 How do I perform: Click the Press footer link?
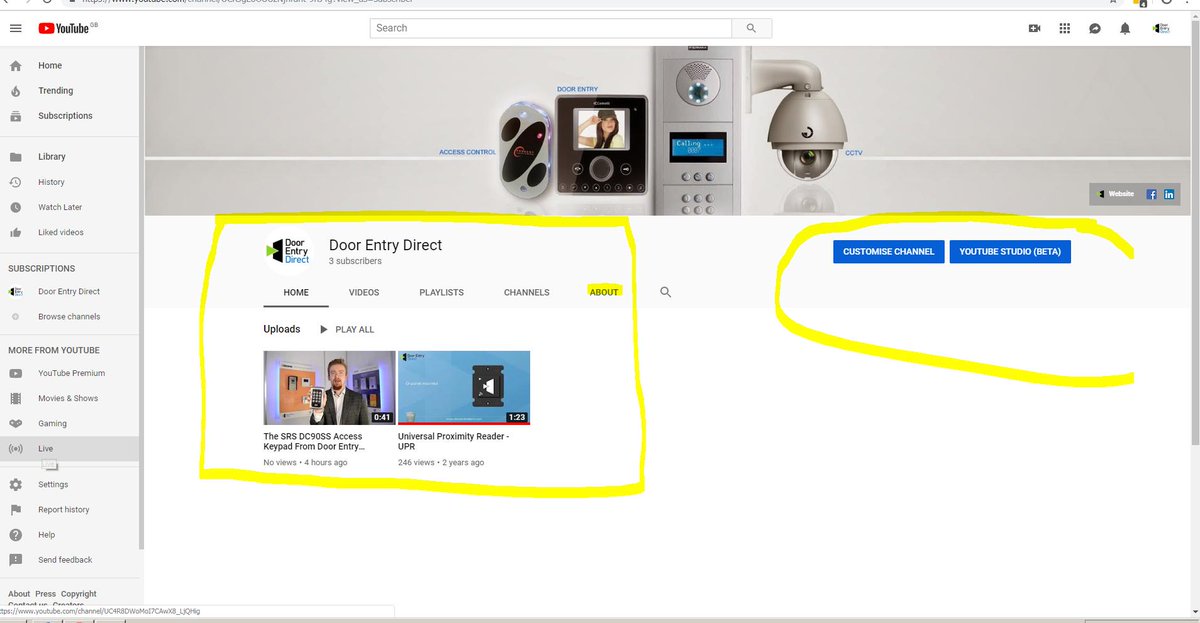point(45,594)
